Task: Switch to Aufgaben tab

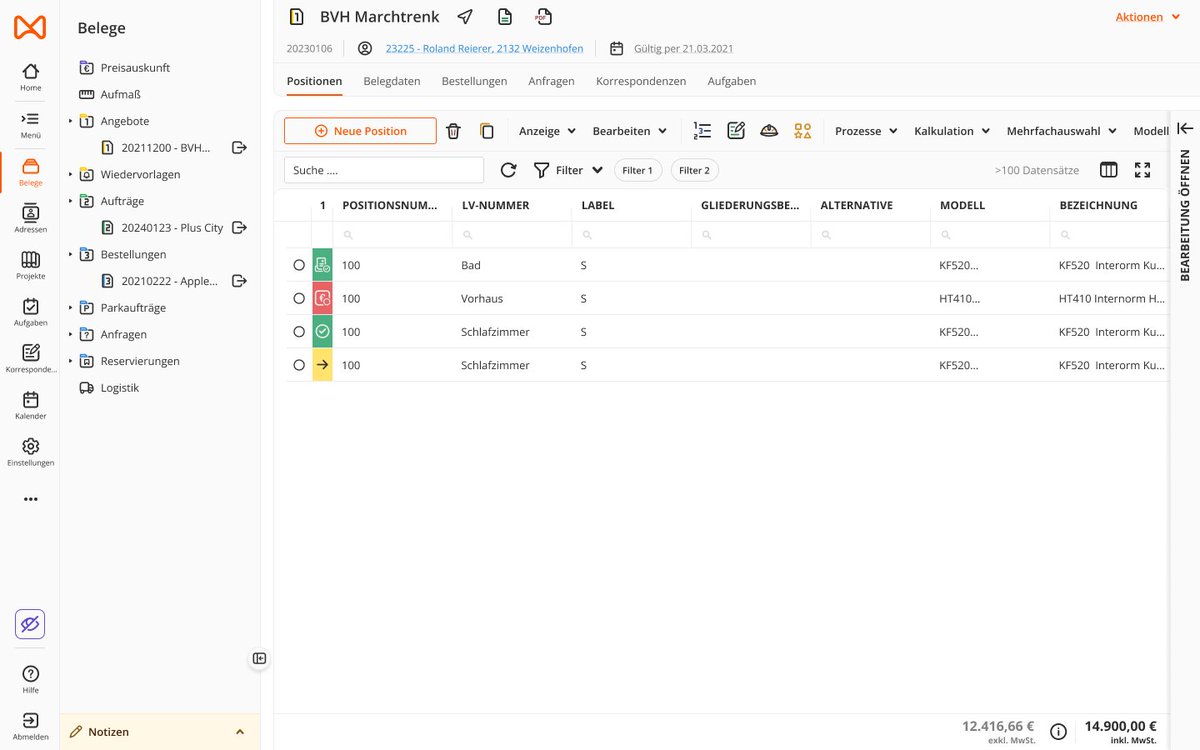Action: [x=732, y=81]
